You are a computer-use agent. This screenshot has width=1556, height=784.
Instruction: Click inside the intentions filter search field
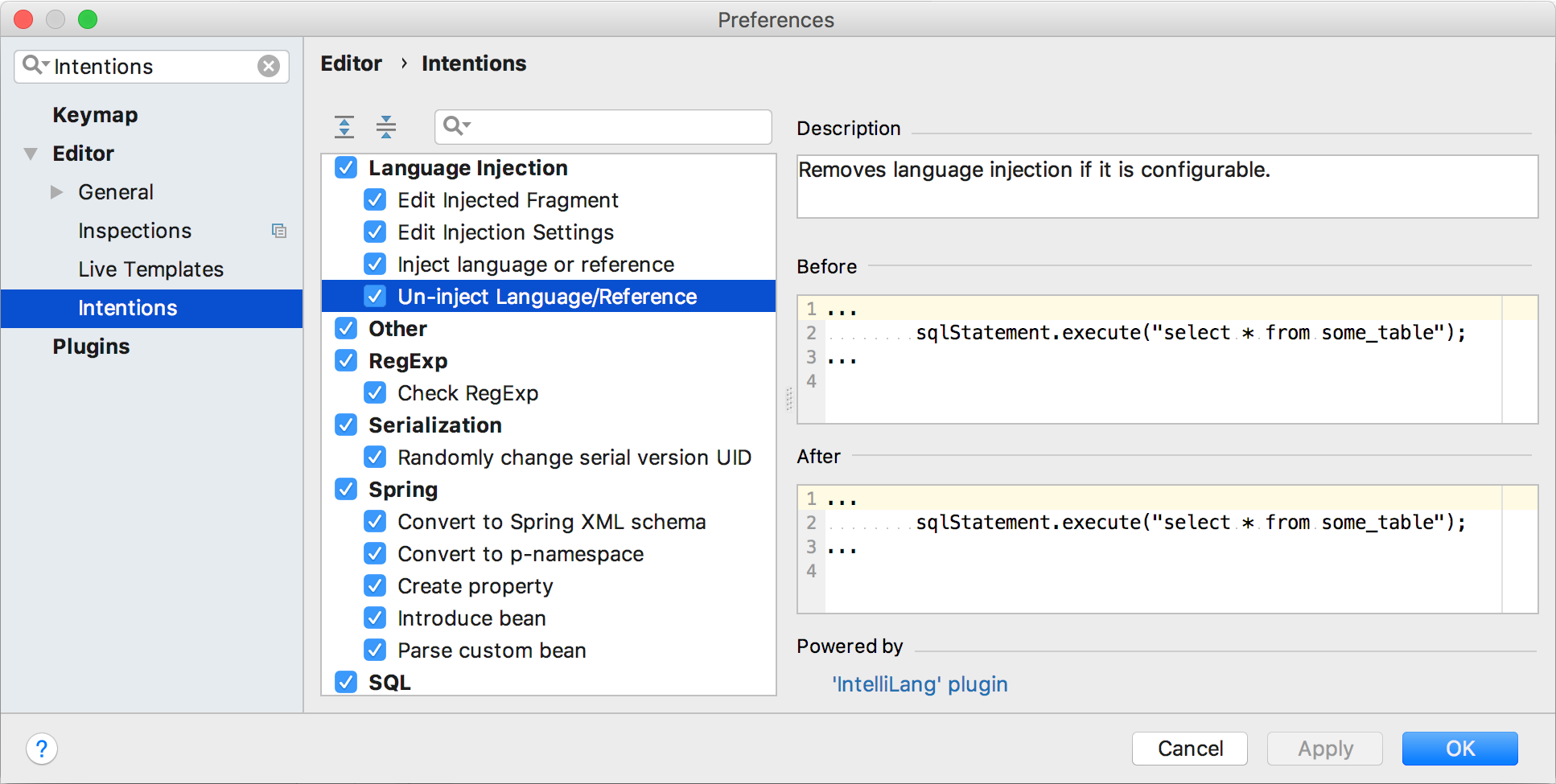click(603, 126)
